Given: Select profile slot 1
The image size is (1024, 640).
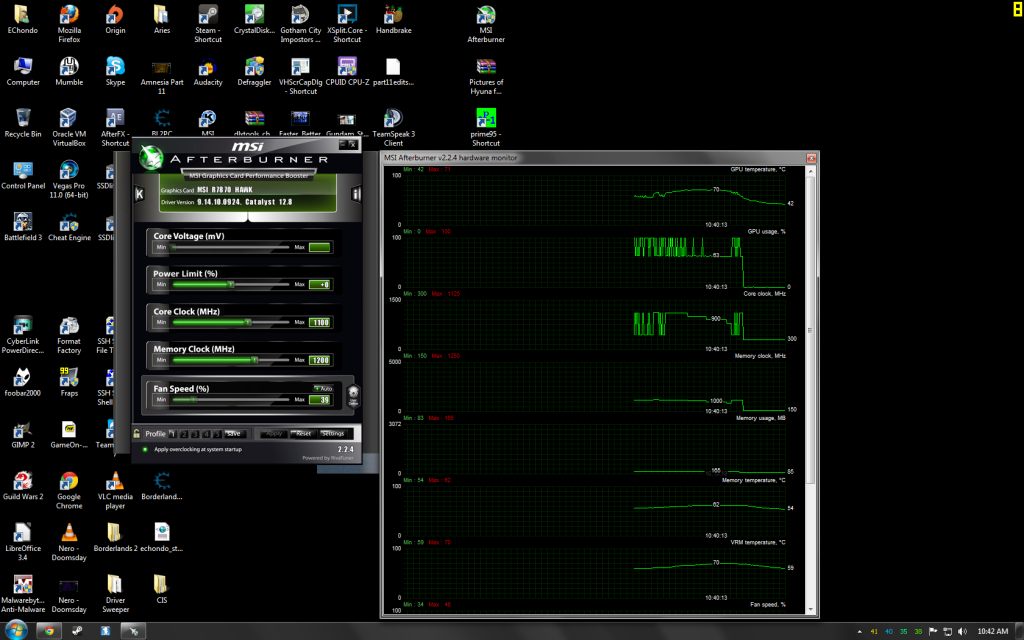Looking at the screenshot, I should tap(173, 434).
